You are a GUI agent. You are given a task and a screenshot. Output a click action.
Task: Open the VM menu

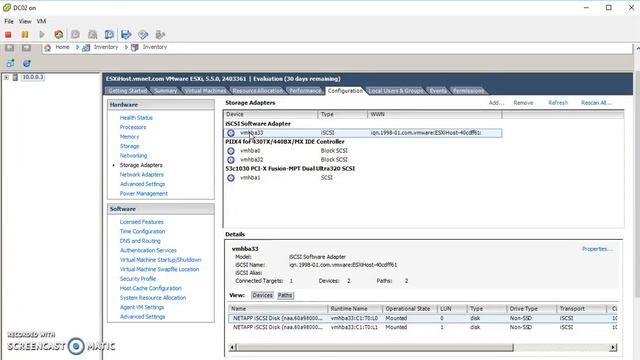[x=41, y=21]
